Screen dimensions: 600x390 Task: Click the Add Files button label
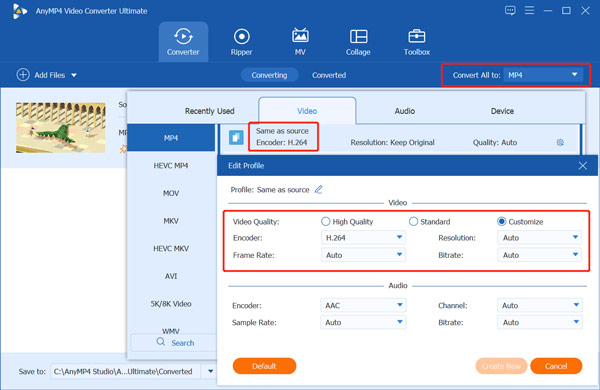click(50, 75)
